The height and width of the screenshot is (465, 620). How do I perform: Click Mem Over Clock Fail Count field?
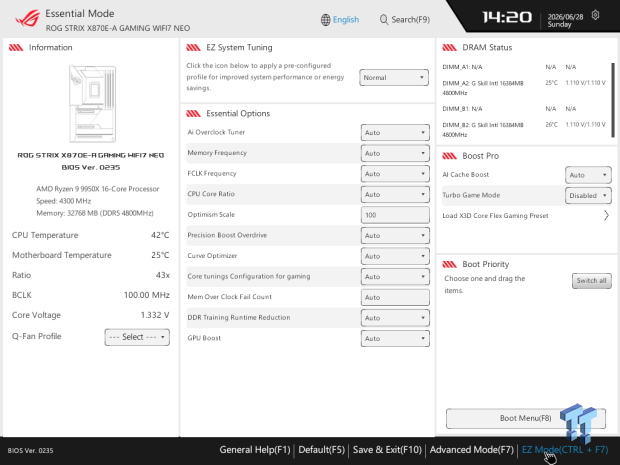point(395,297)
